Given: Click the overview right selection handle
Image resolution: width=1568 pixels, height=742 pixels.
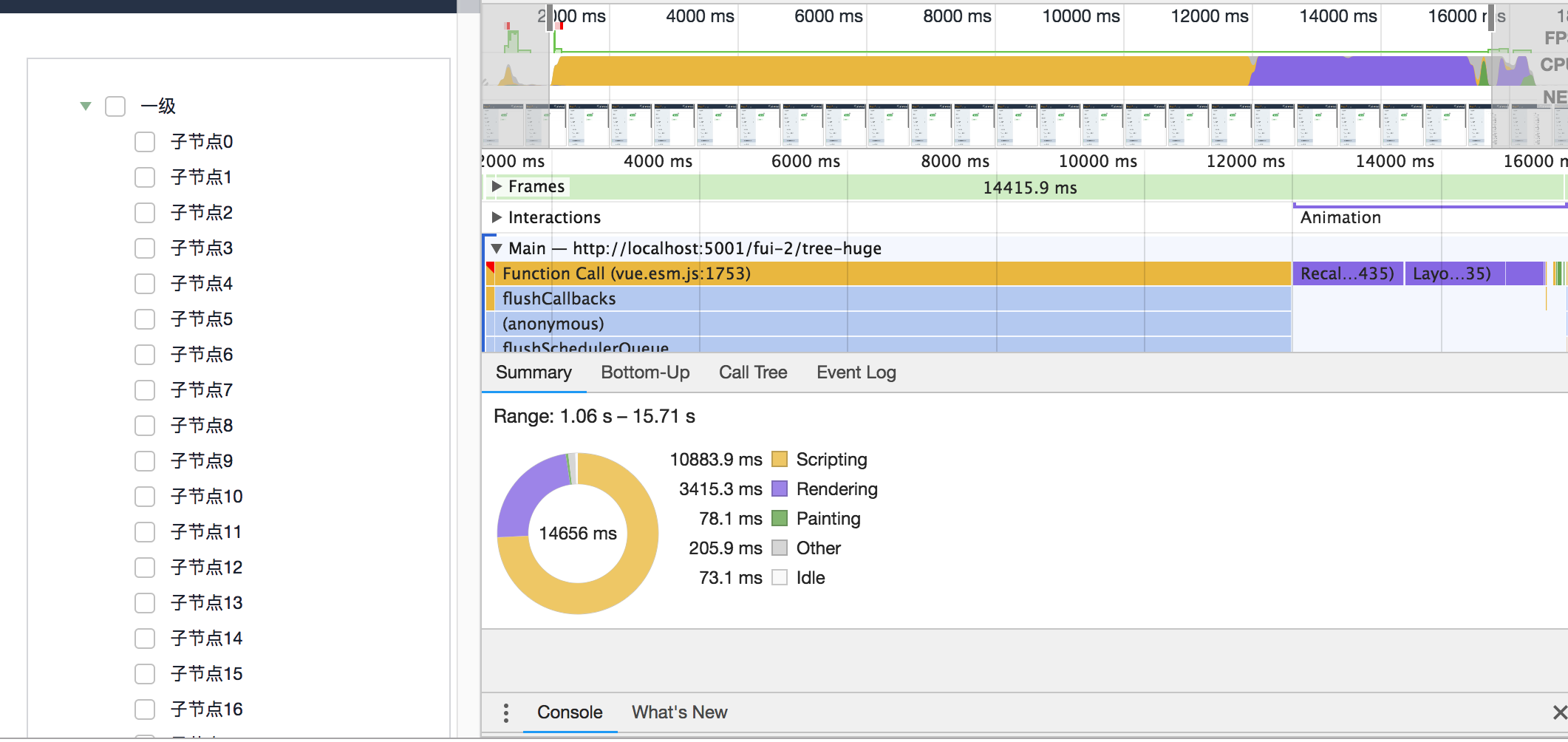Looking at the screenshot, I should (x=1491, y=17).
